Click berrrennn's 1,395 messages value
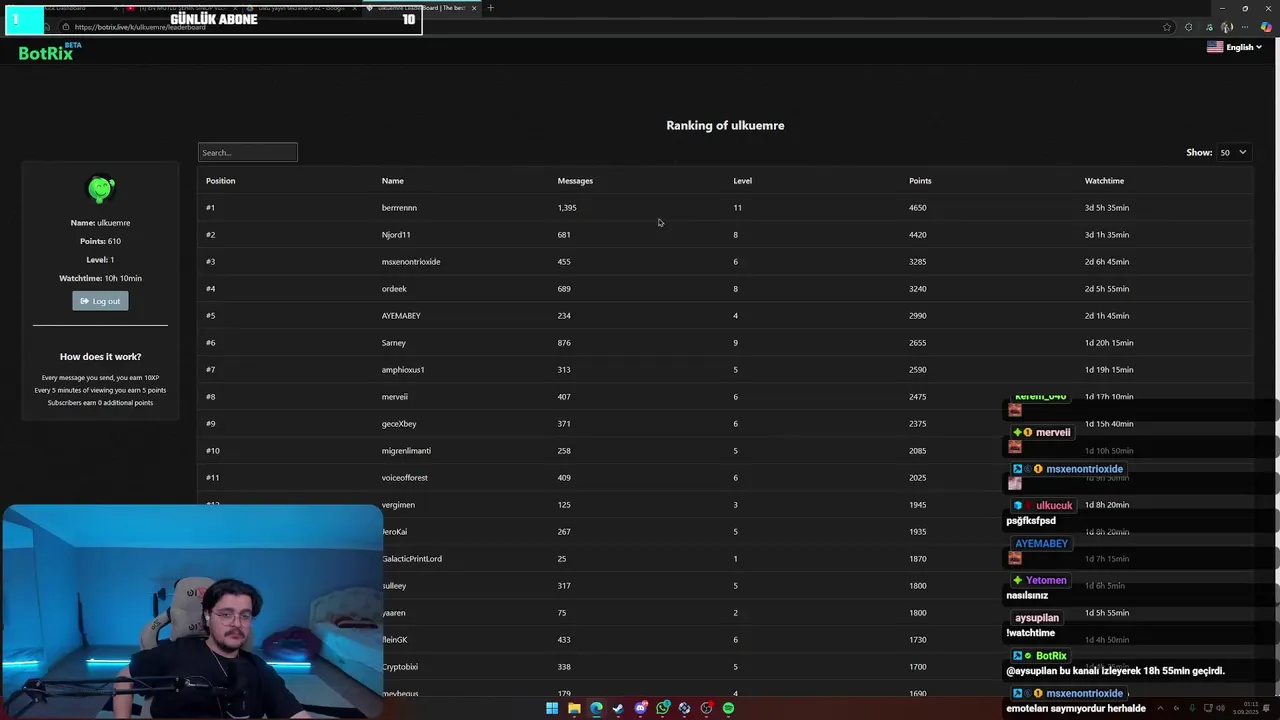The height and width of the screenshot is (720, 1280). tap(567, 208)
